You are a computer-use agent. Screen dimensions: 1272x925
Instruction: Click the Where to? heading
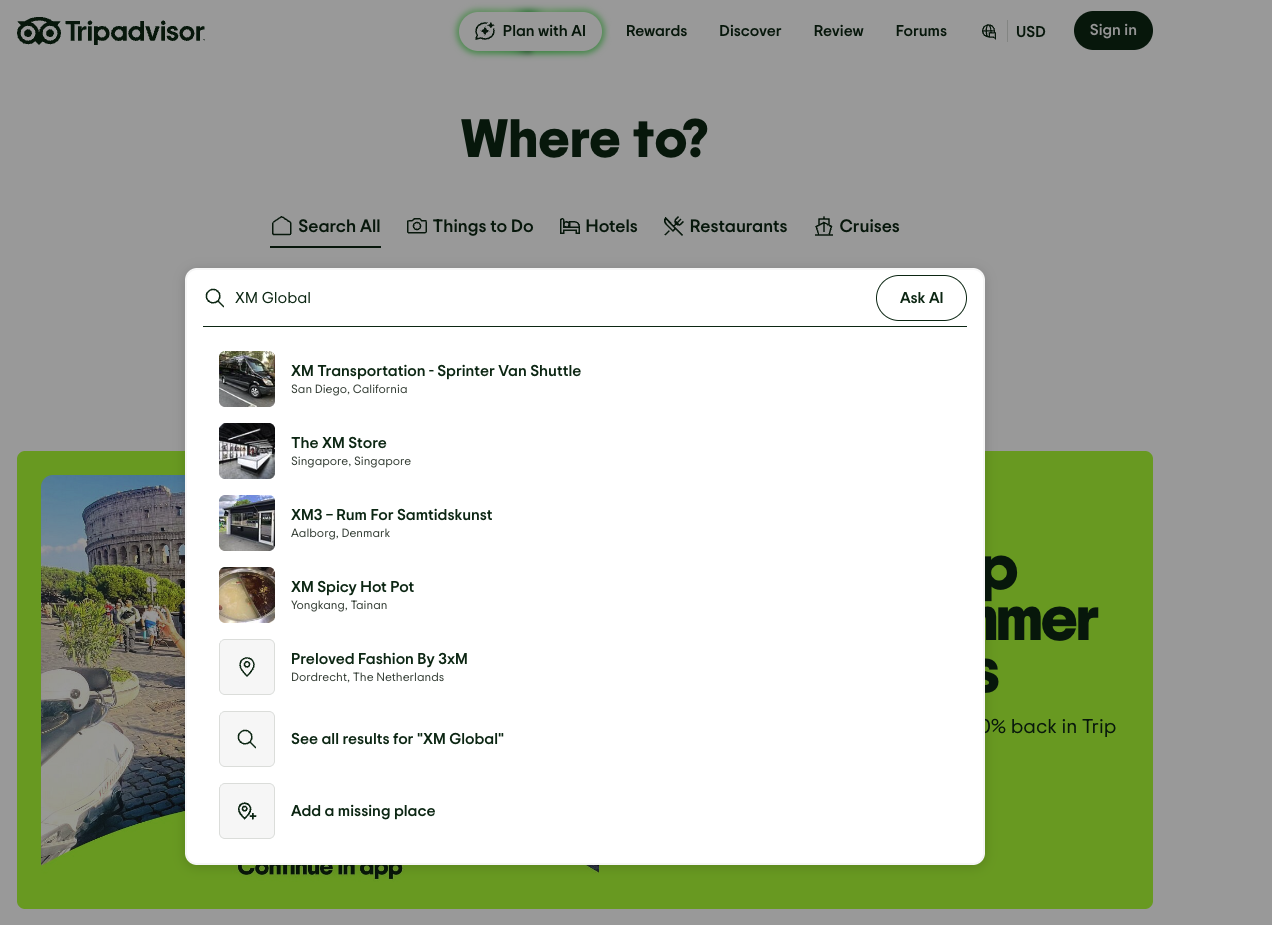(x=584, y=138)
